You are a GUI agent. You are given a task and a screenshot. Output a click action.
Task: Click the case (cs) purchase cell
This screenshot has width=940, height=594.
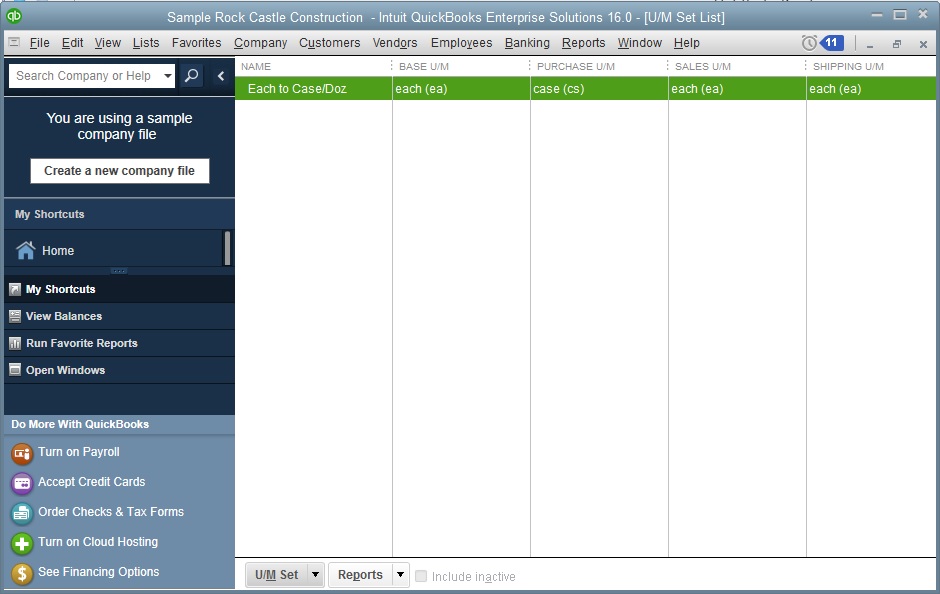coord(599,89)
